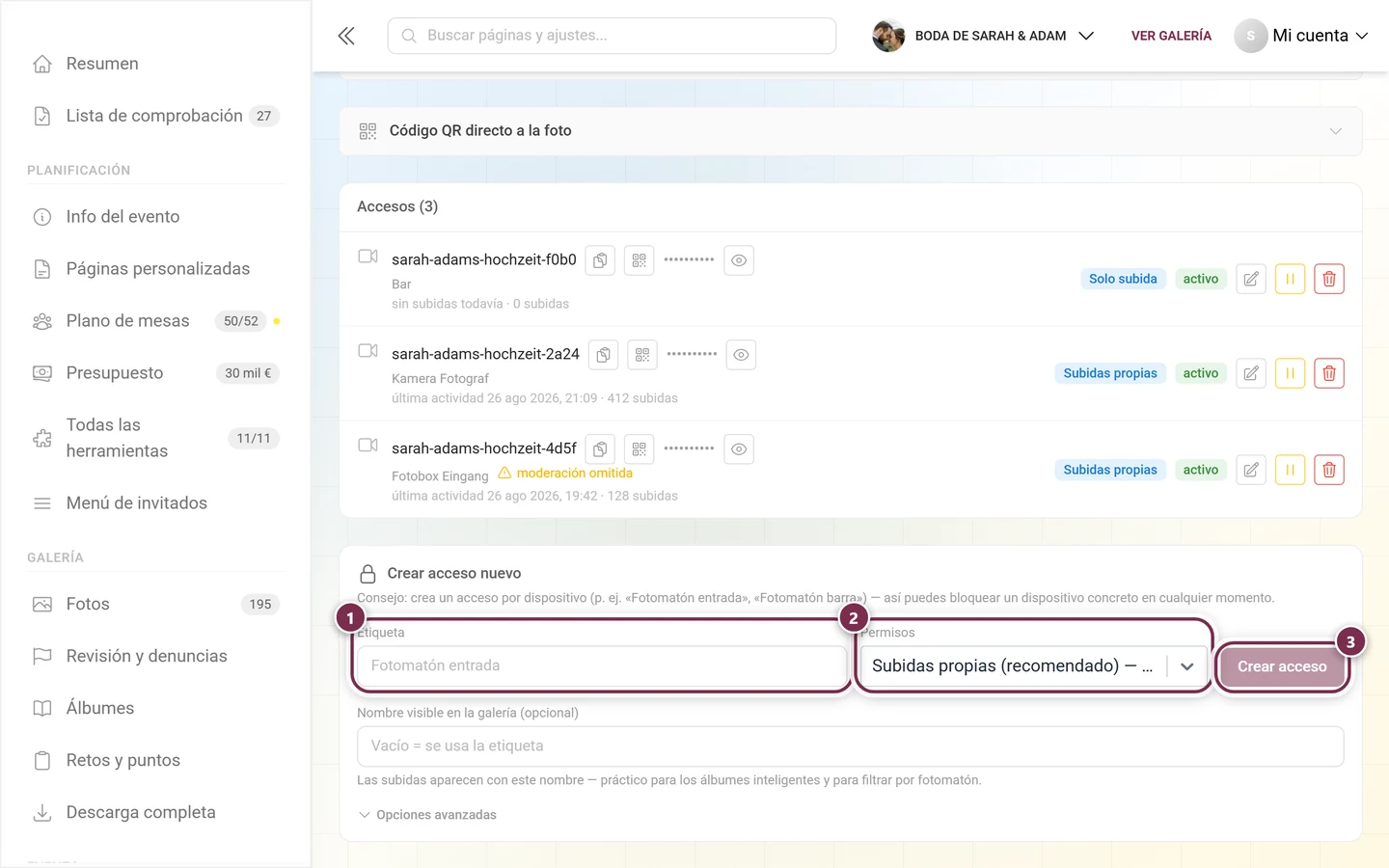Show QR code for sarah-adams-hochzeit-4d5f
The width and height of the screenshot is (1389, 868).
coord(640,449)
